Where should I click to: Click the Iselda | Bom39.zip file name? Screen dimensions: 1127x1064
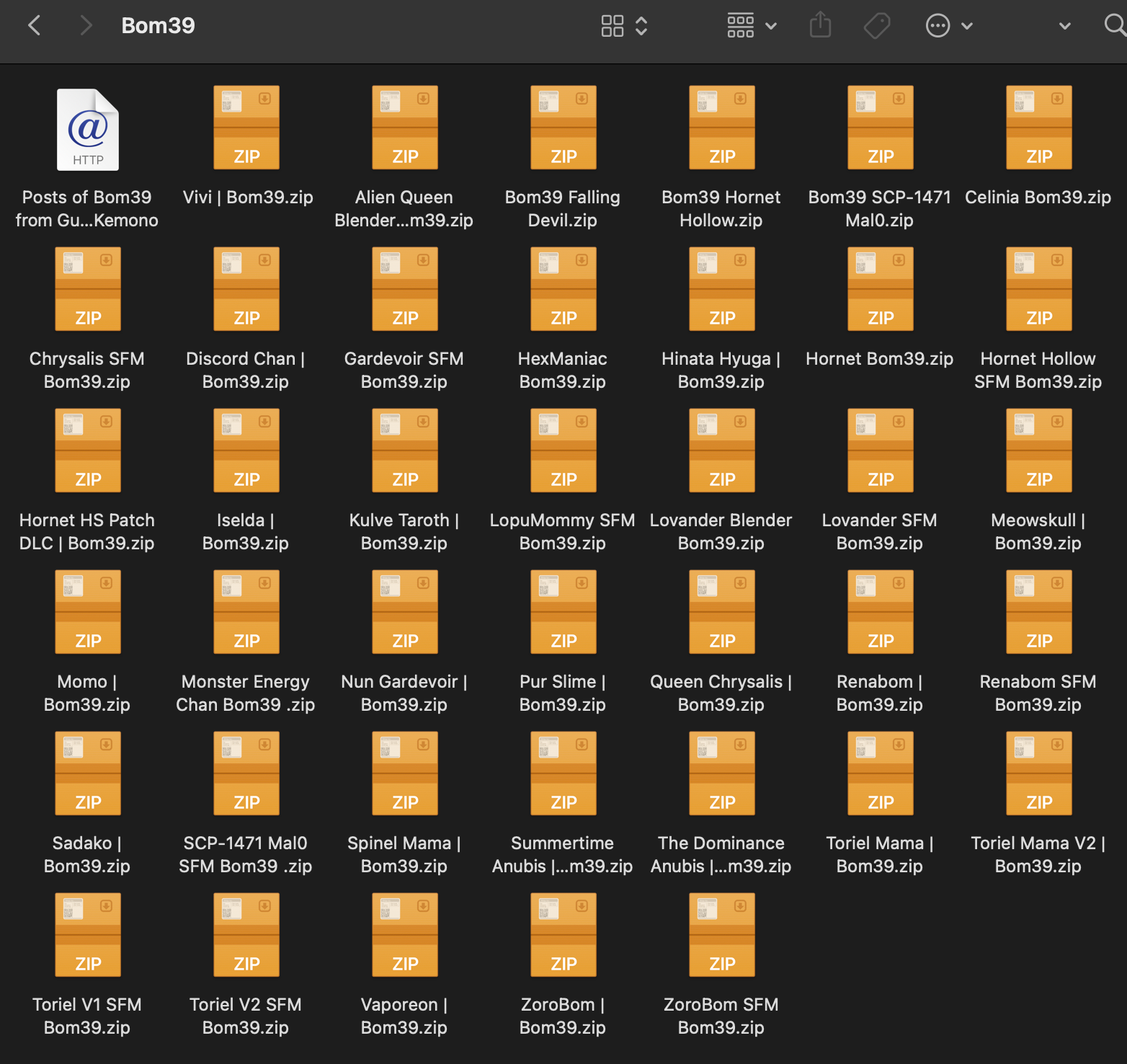coord(246,532)
